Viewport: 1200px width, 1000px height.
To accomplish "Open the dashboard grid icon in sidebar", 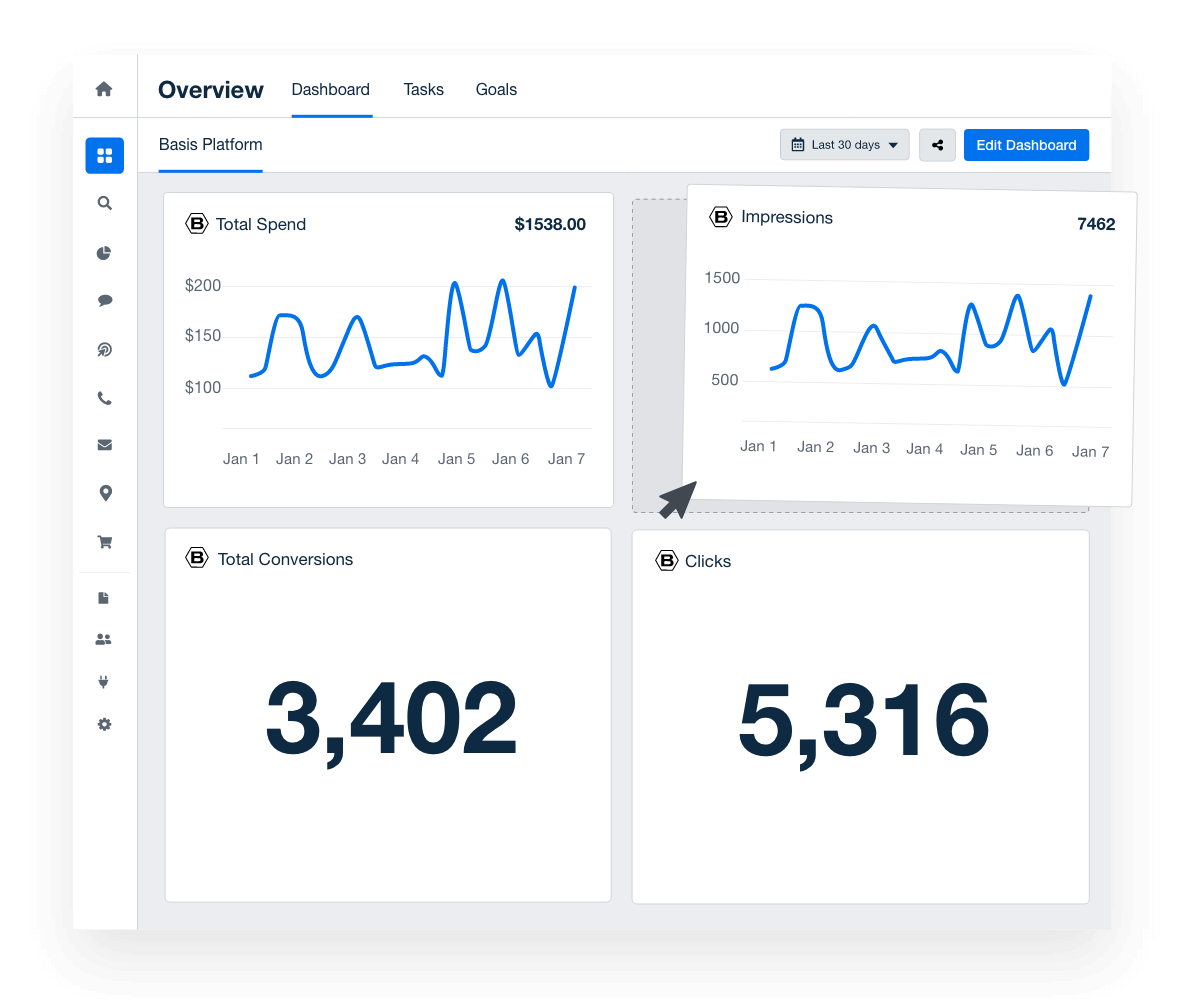I will pos(104,155).
